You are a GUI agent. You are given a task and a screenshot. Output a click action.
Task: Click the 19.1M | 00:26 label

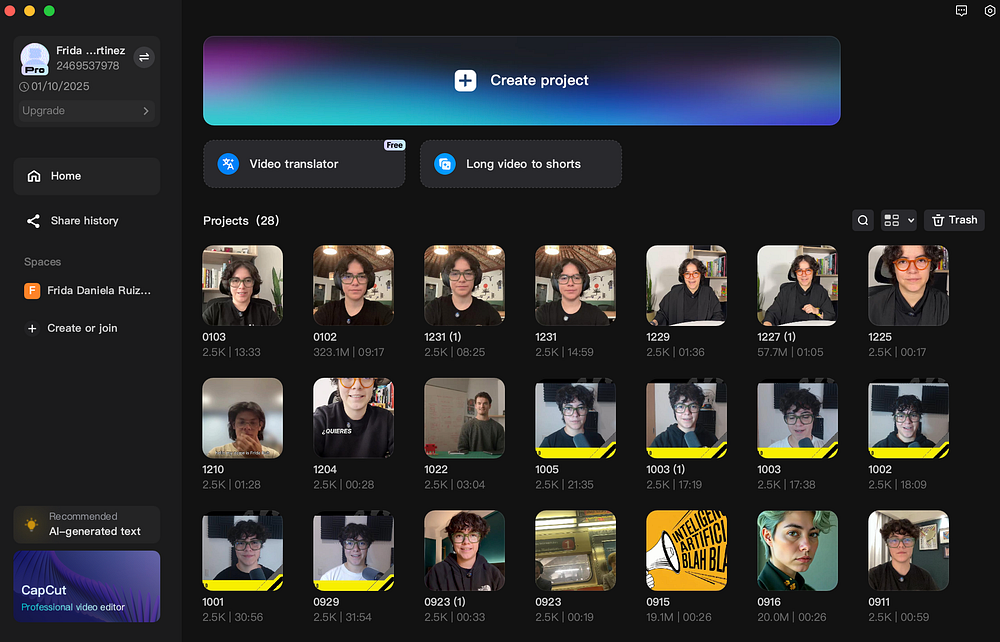679,617
